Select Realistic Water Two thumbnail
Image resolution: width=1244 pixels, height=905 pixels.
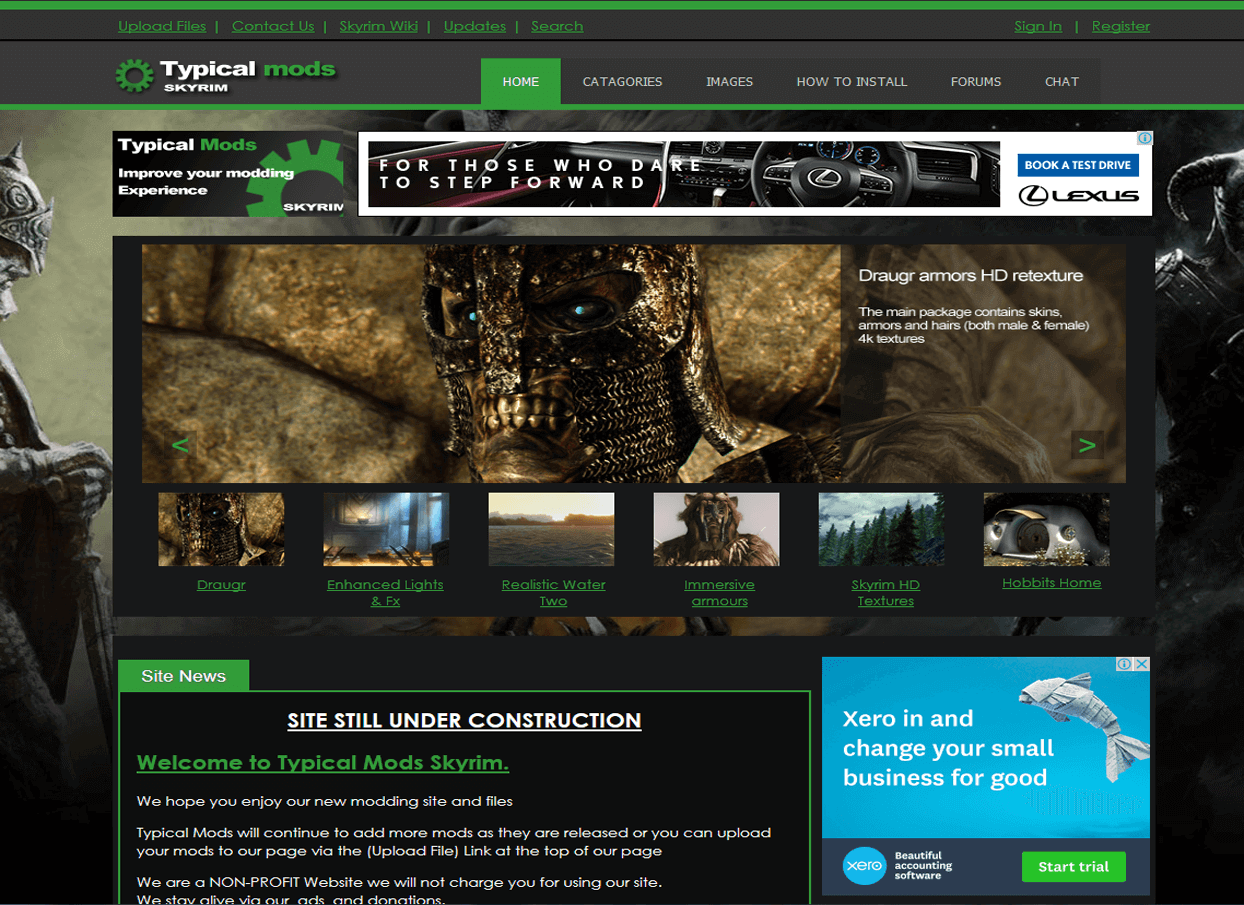click(551, 529)
